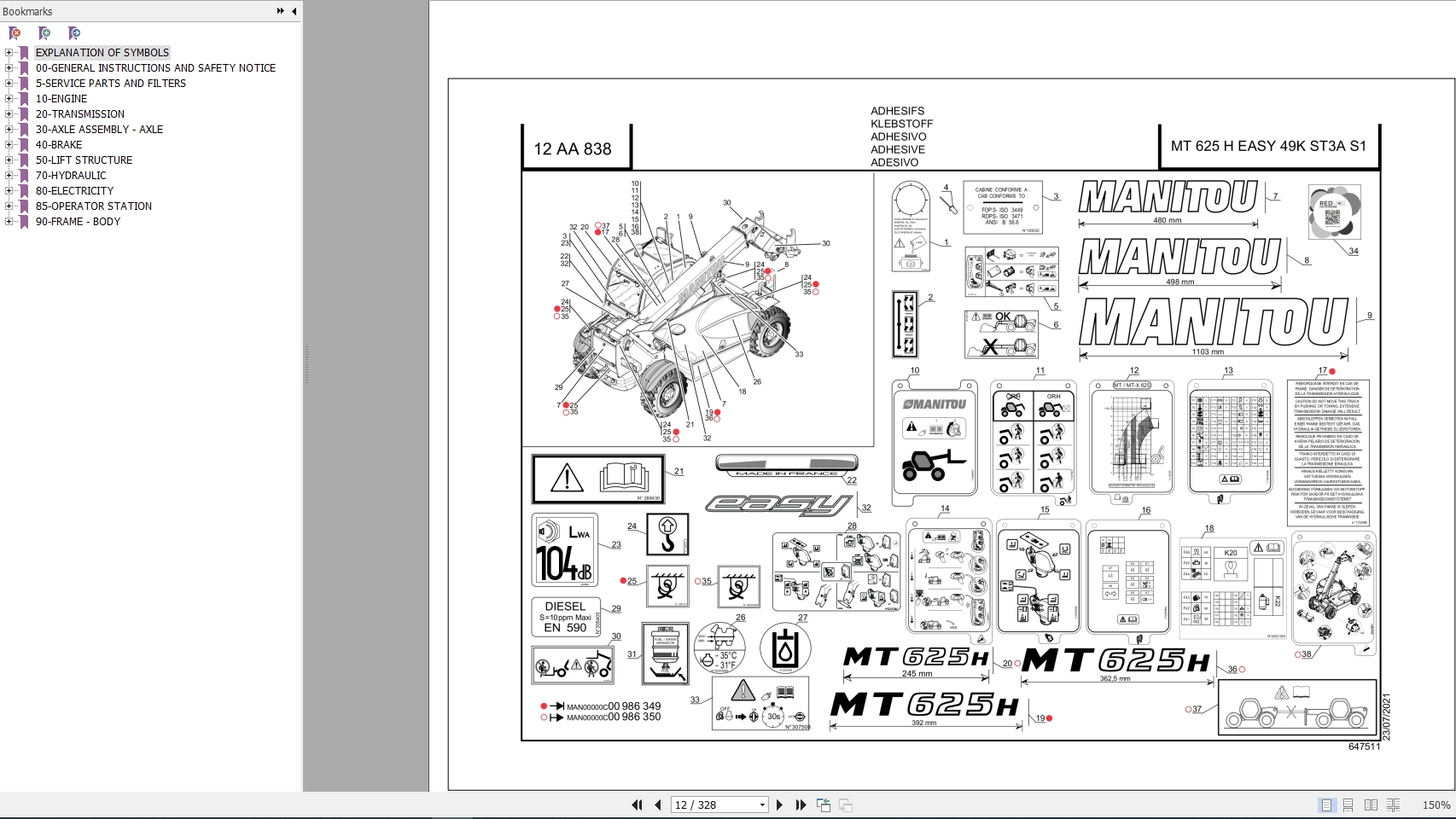The width and height of the screenshot is (1456, 819).
Task: Open the page number dropdown
Action: click(x=762, y=804)
